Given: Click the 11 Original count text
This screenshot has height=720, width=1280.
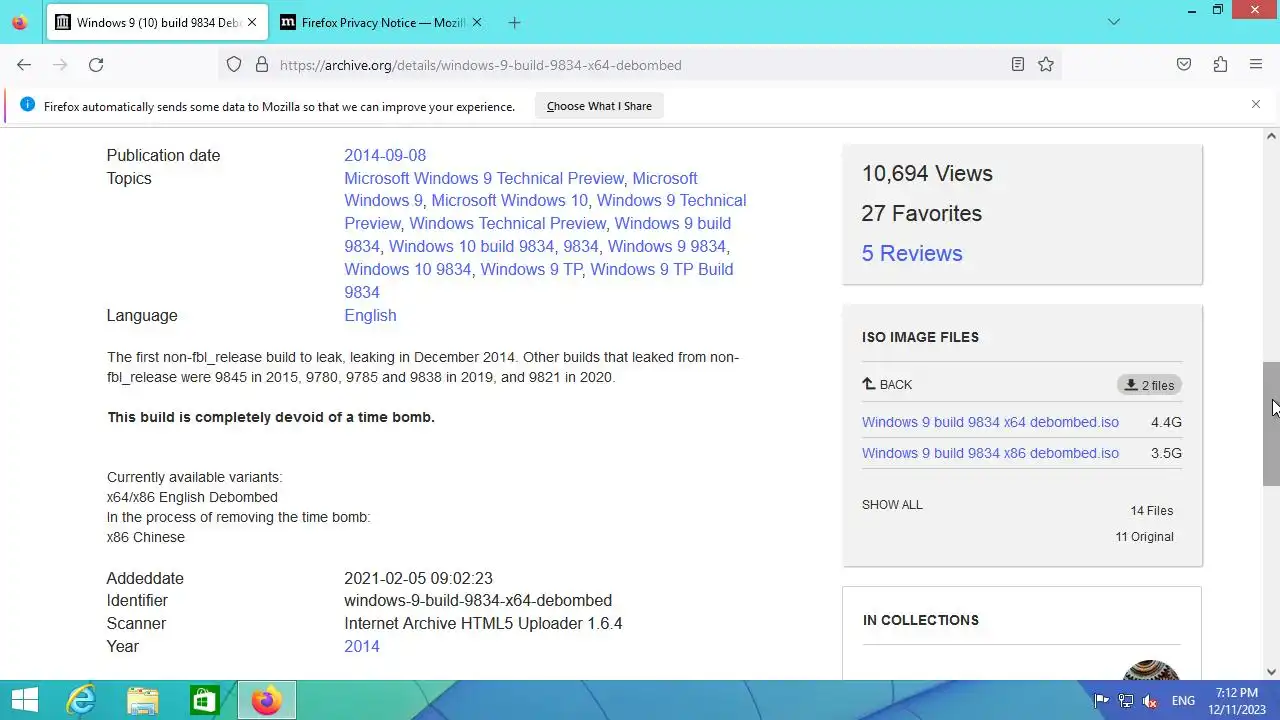Looking at the screenshot, I should [x=1145, y=537].
